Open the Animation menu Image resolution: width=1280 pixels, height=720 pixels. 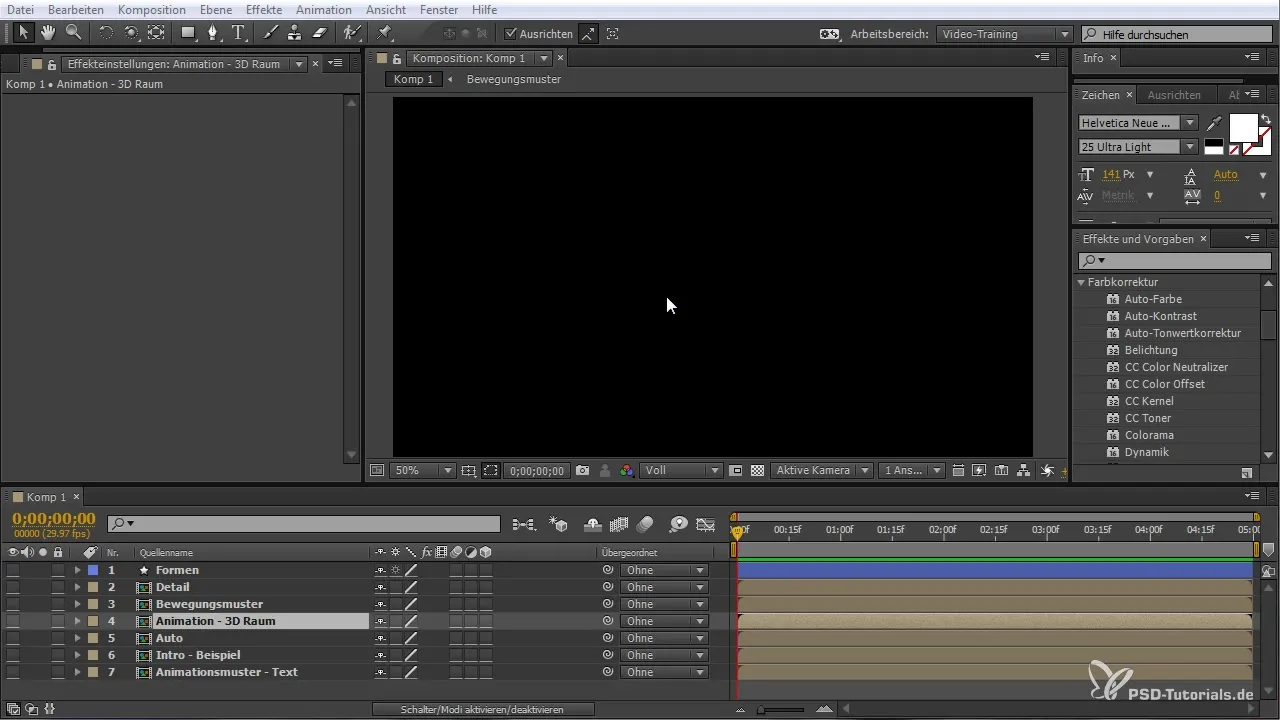pos(323,9)
